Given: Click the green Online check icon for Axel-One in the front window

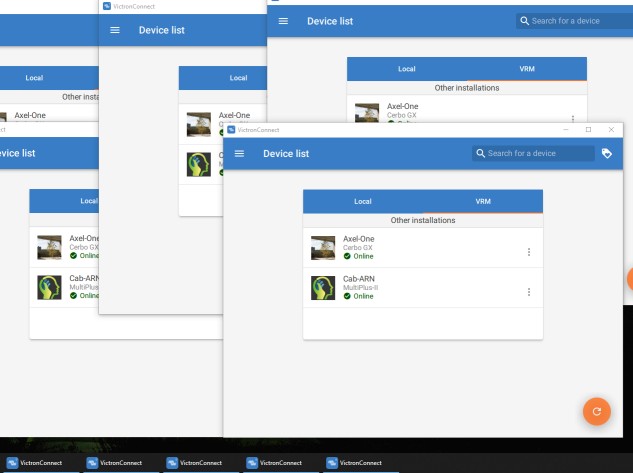Looking at the screenshot, I should (x=347, y=256).
